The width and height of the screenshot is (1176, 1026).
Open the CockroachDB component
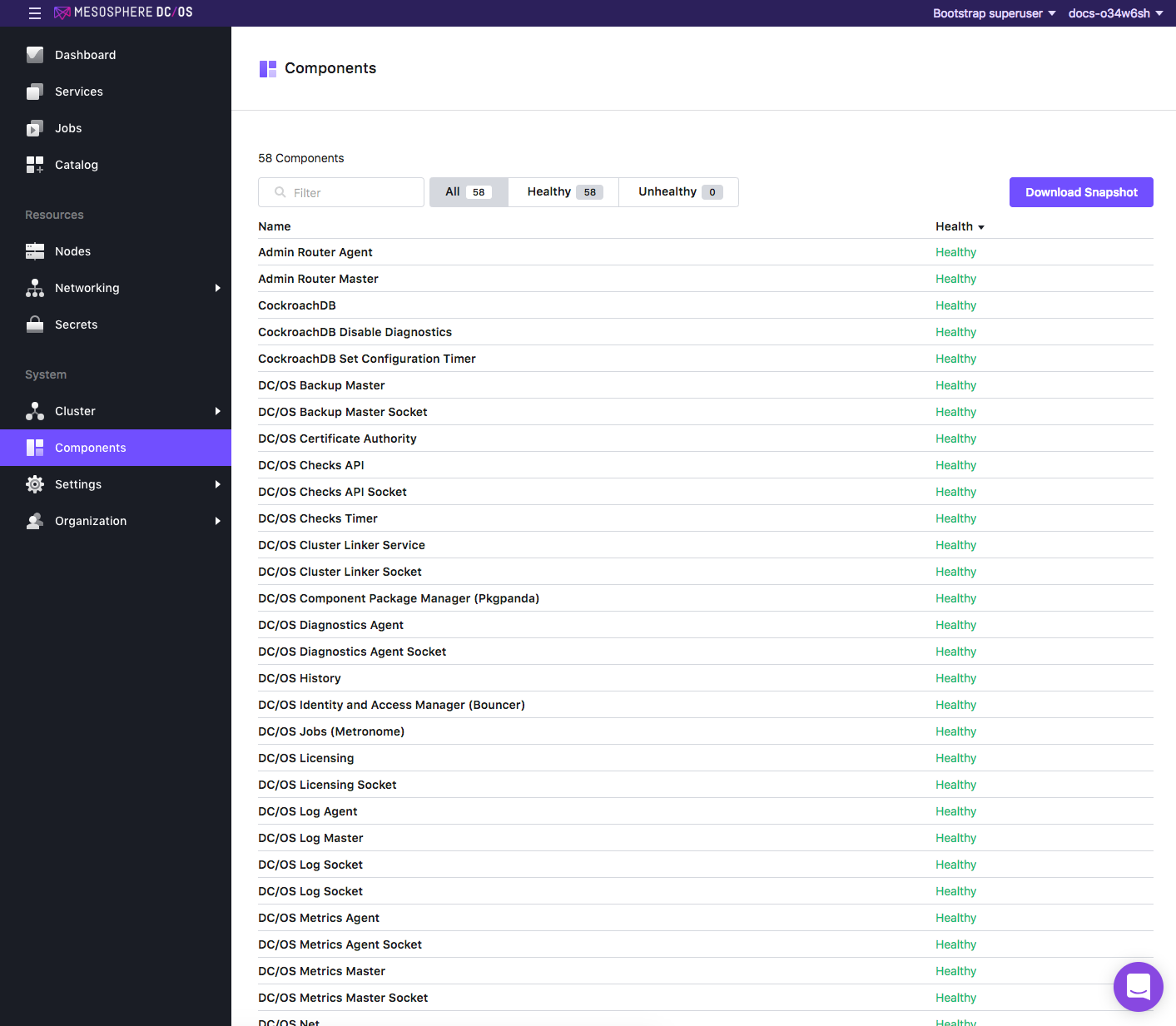coord(297,305)
